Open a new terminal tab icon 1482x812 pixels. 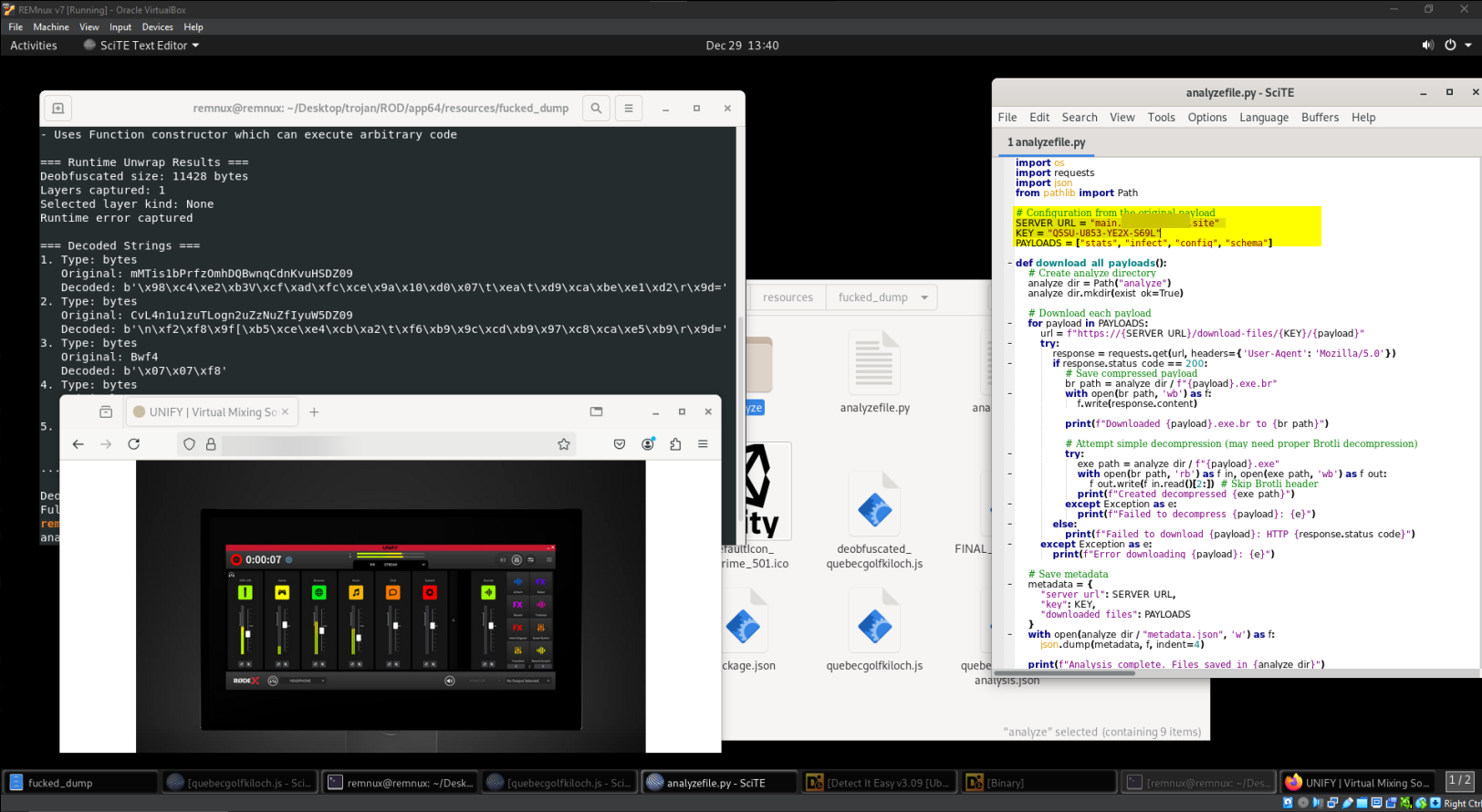pyautogui.click(x=57, y=109)
